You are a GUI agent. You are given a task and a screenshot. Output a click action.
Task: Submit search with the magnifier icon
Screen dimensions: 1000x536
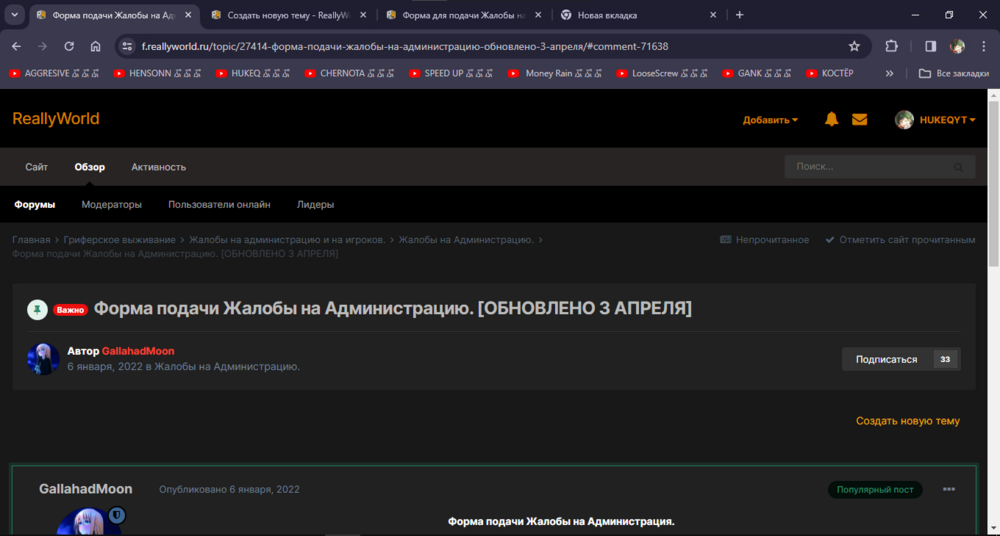pos(958,167)
